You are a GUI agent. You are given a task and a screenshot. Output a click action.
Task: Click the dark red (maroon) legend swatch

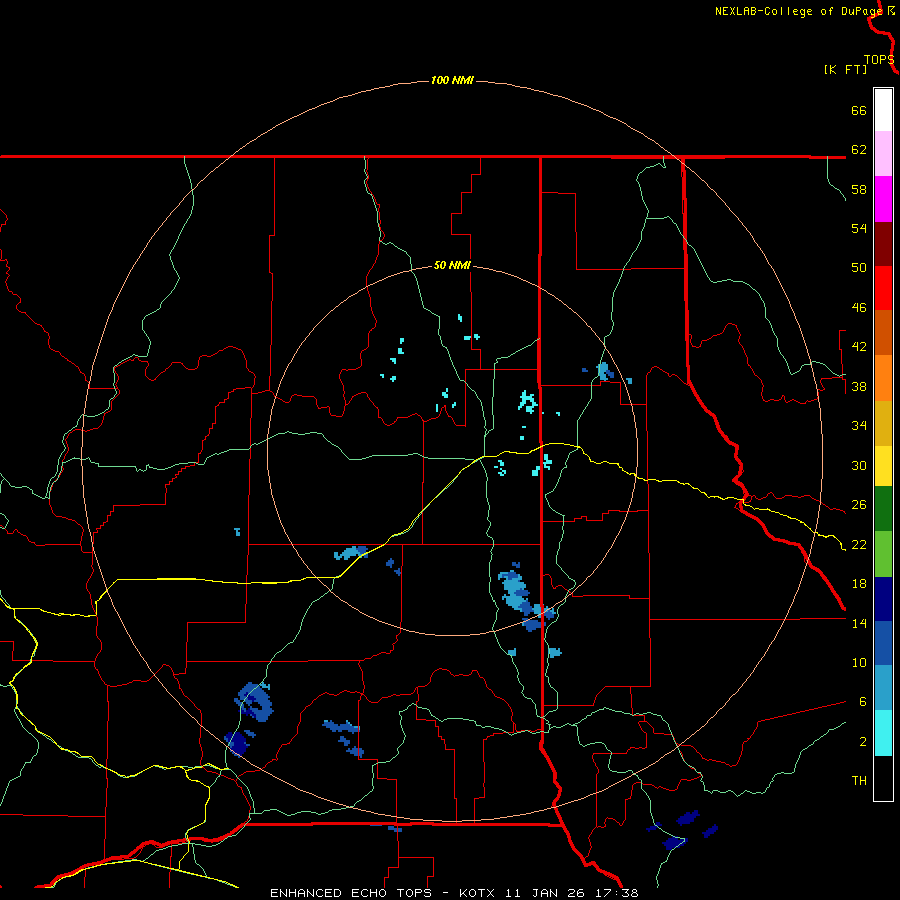[x=883, y=244]
